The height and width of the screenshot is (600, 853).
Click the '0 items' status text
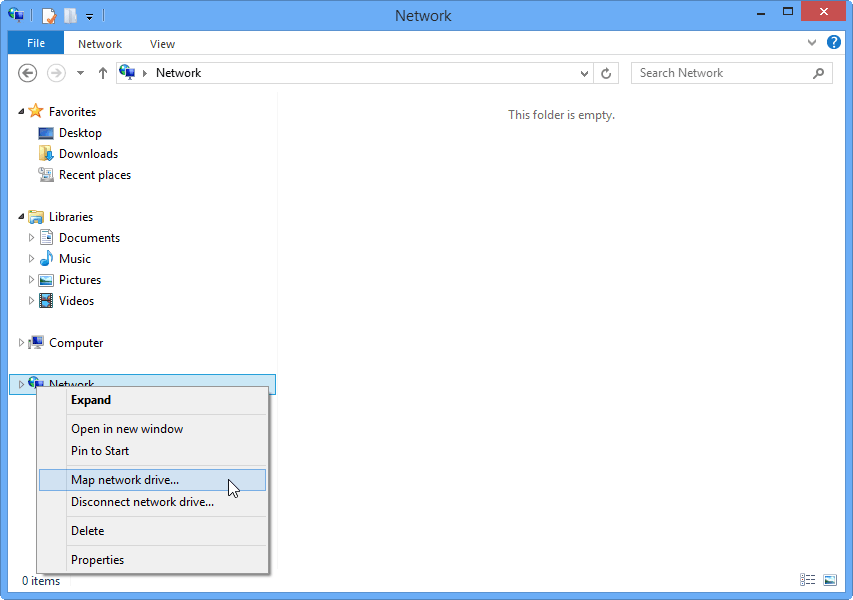point(41,581)
